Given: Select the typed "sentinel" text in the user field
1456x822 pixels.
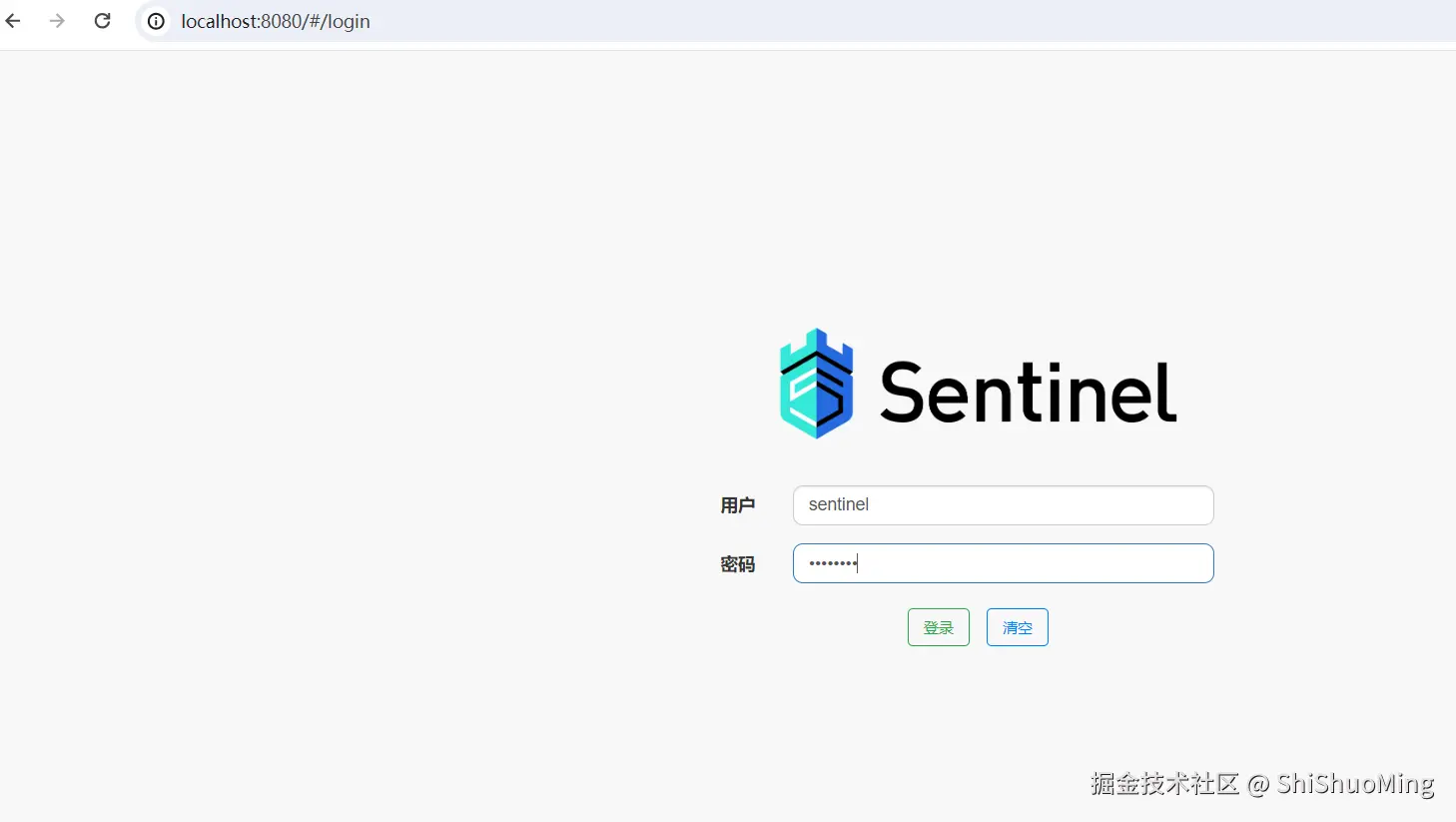Looking at the screenshot, I should [x=839, y=504].
